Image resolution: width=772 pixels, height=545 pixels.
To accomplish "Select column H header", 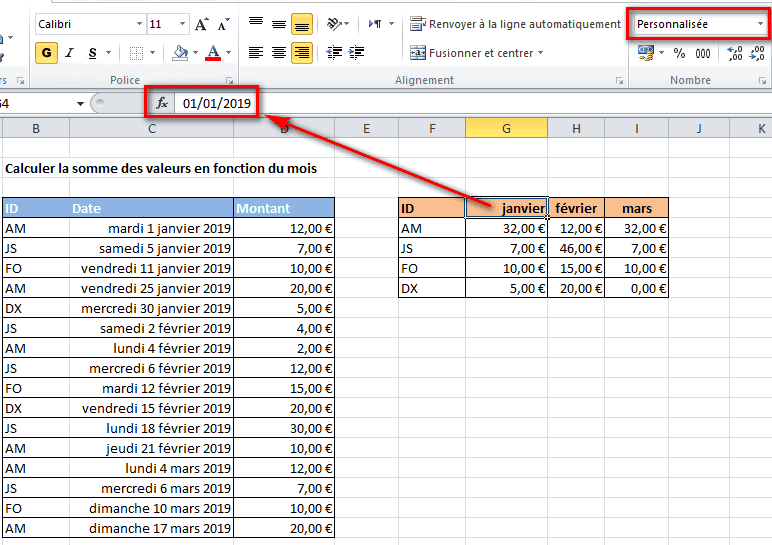I will click(x=576, y=128).
